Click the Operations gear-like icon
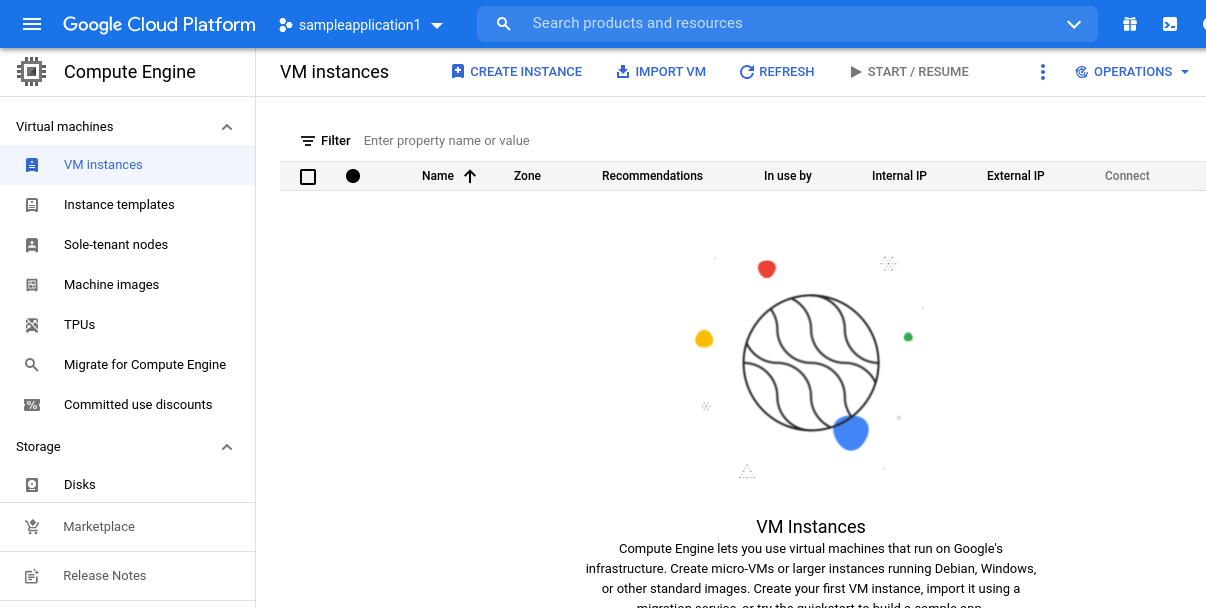 pyautogui.click(x=1081, y=72)
